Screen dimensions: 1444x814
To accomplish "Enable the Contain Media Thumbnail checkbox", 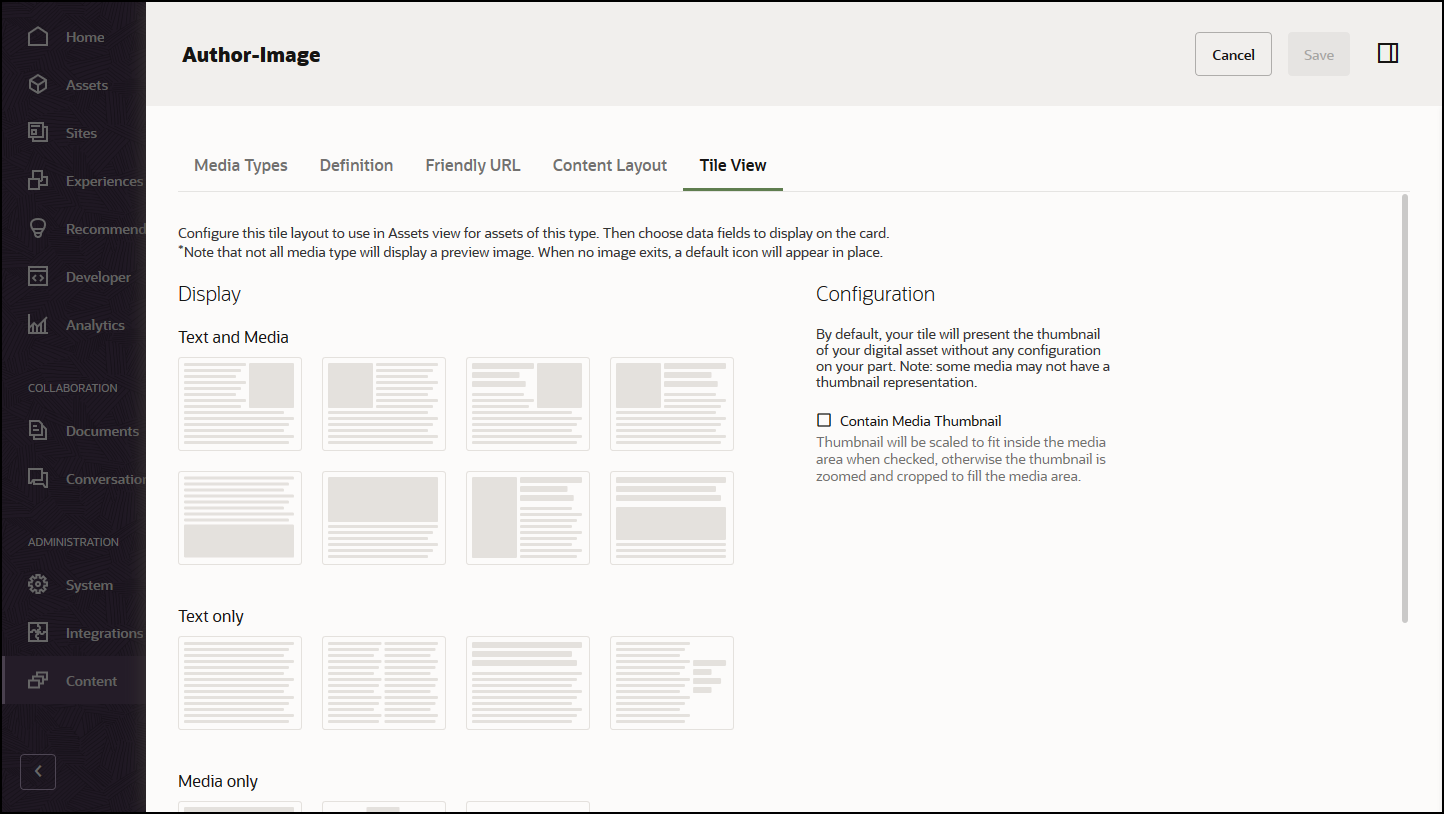I will pos(824,421).
